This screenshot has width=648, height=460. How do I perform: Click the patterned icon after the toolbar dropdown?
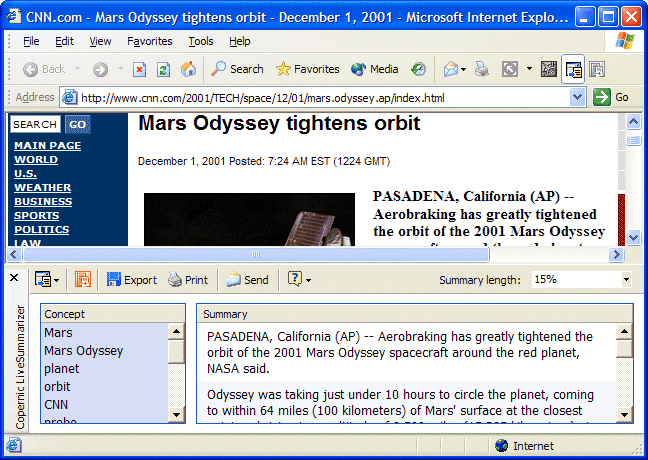pyautogui.click(x=549, y=69)
